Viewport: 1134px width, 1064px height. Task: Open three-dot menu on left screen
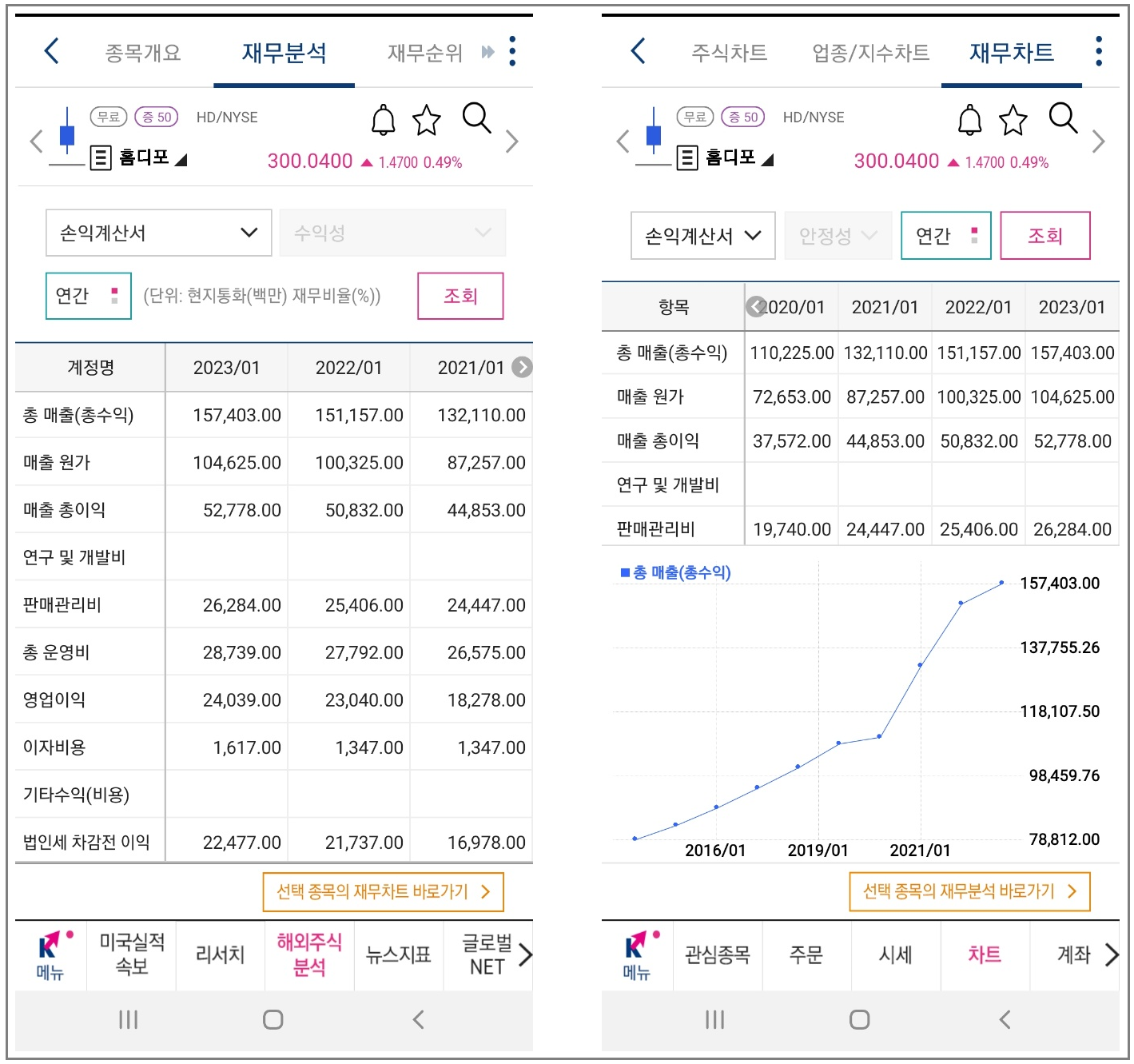click(512, 51)
